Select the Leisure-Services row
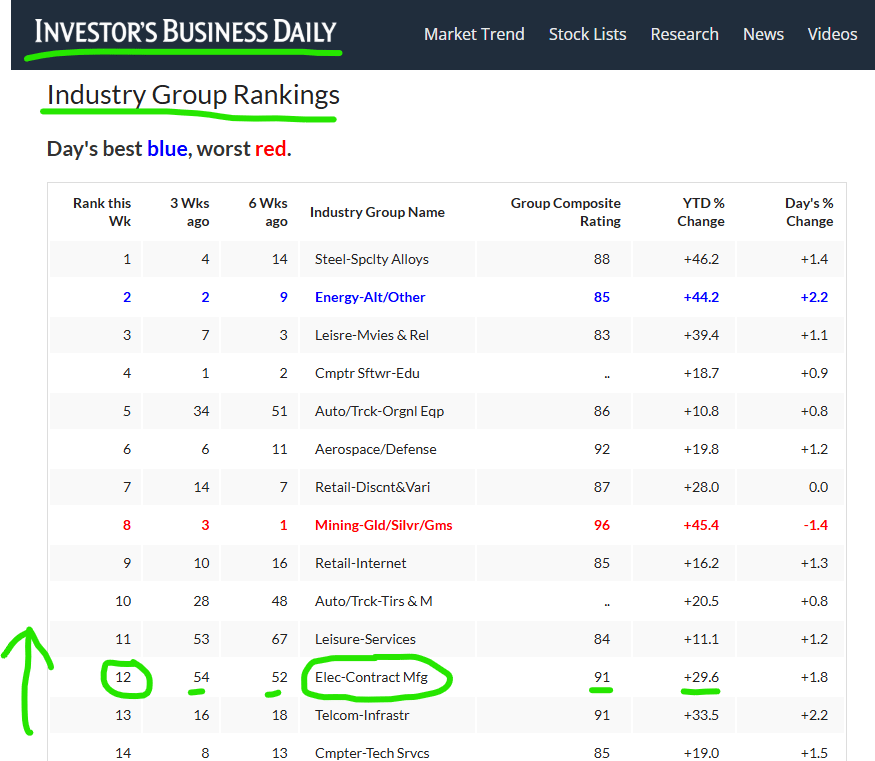 tap(447, 639)
